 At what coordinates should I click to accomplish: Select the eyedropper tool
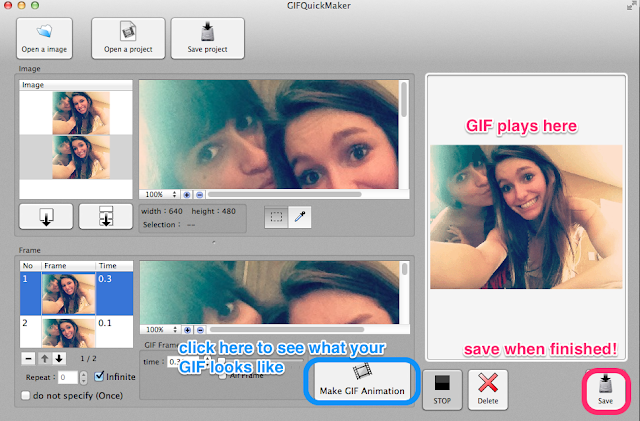pos(300,217)
